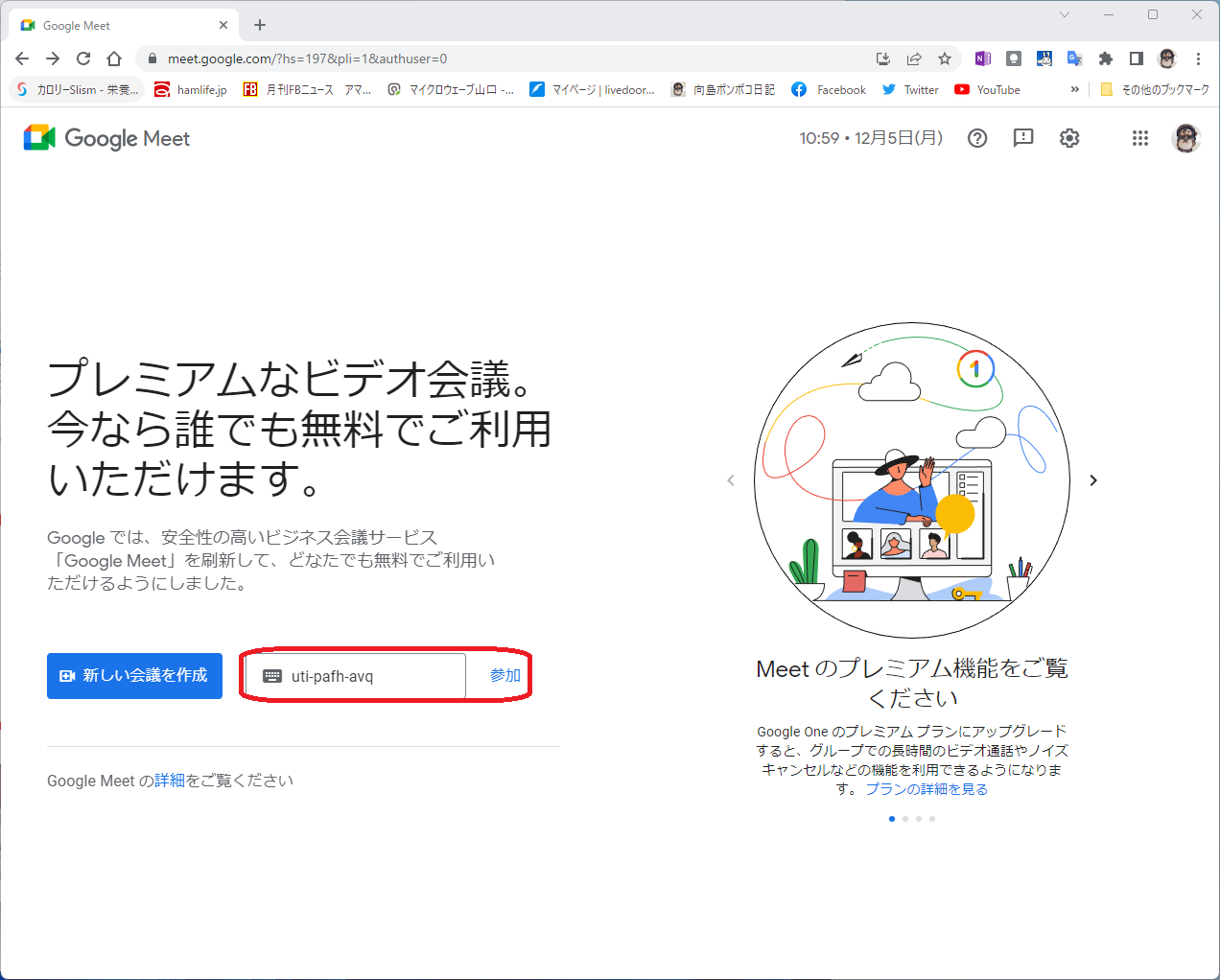Viewport: 1220px width, 980px height.
Task: Open the プランの詳細を見る link
Action: pyautogui.click(x=927, y=789)
